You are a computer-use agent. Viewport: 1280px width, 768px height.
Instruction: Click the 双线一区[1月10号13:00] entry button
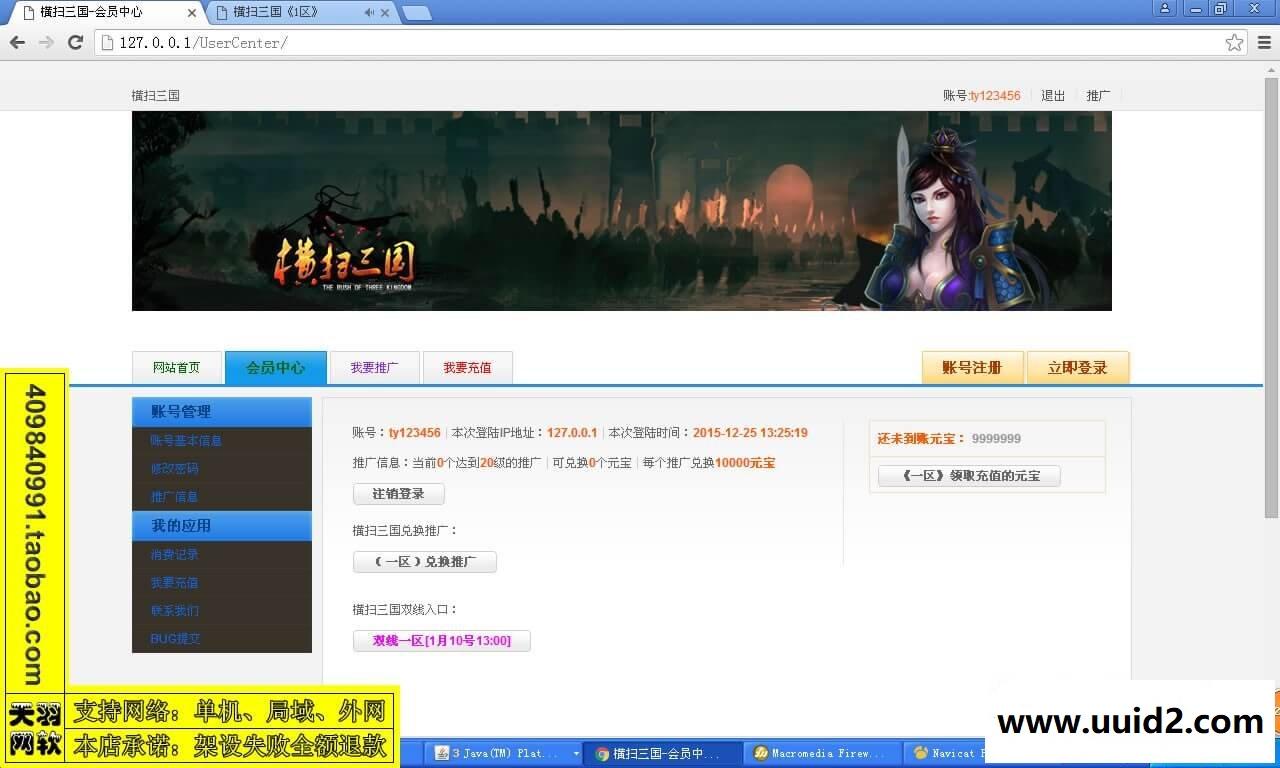pyautogui.click(x=441, y=640)
